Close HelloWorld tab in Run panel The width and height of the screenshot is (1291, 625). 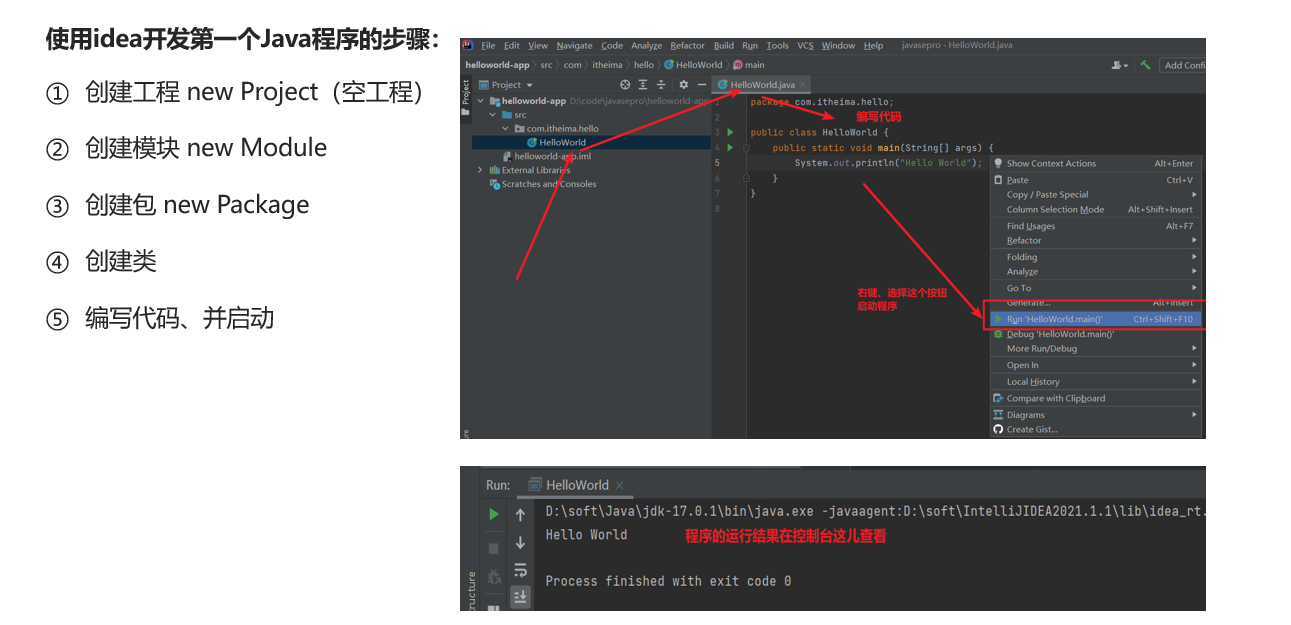click(x=620, y=486)
